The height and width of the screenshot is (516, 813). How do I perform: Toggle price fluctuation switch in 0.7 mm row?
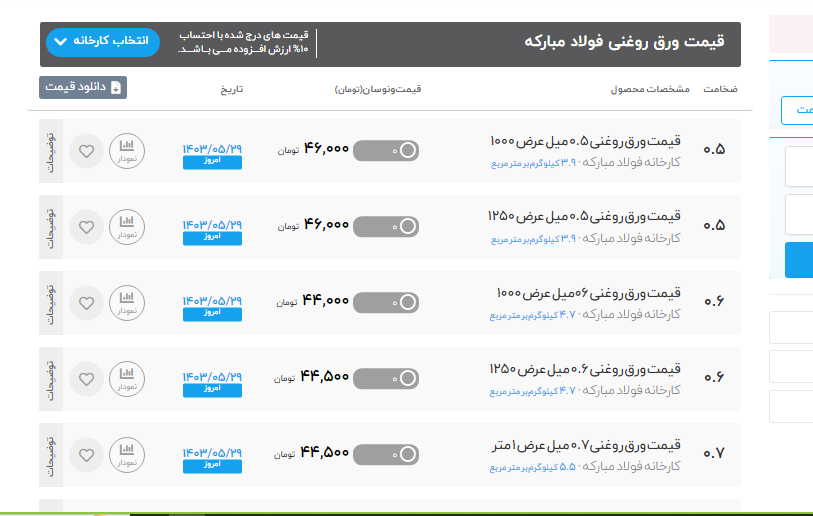386,454
